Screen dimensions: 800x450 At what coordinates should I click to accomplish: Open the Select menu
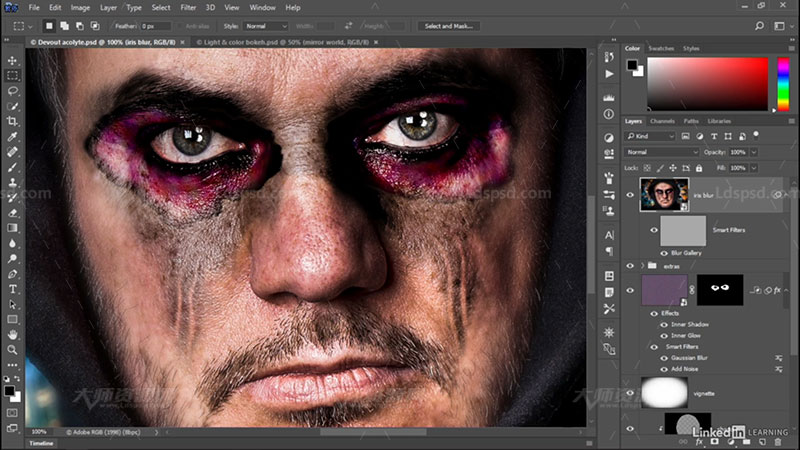click(161, 8)
